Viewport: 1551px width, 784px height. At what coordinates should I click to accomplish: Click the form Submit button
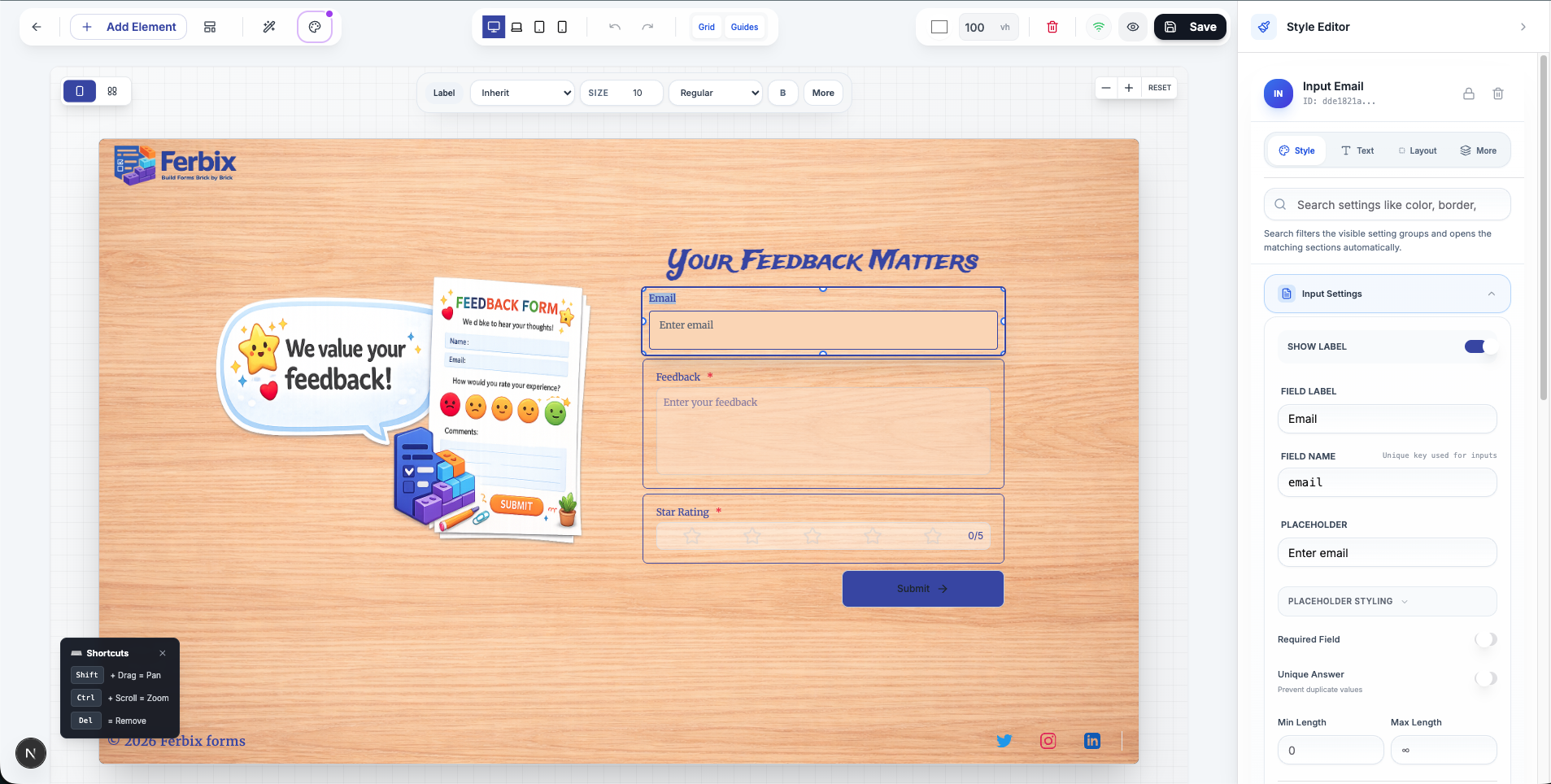click(x=923, y=589)
